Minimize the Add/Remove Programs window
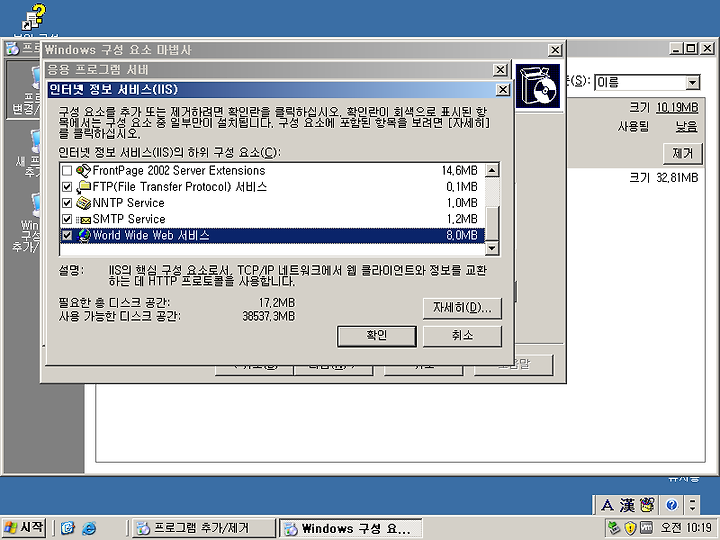720x540 pixels. pyautogui.click(x=676, y=48)
